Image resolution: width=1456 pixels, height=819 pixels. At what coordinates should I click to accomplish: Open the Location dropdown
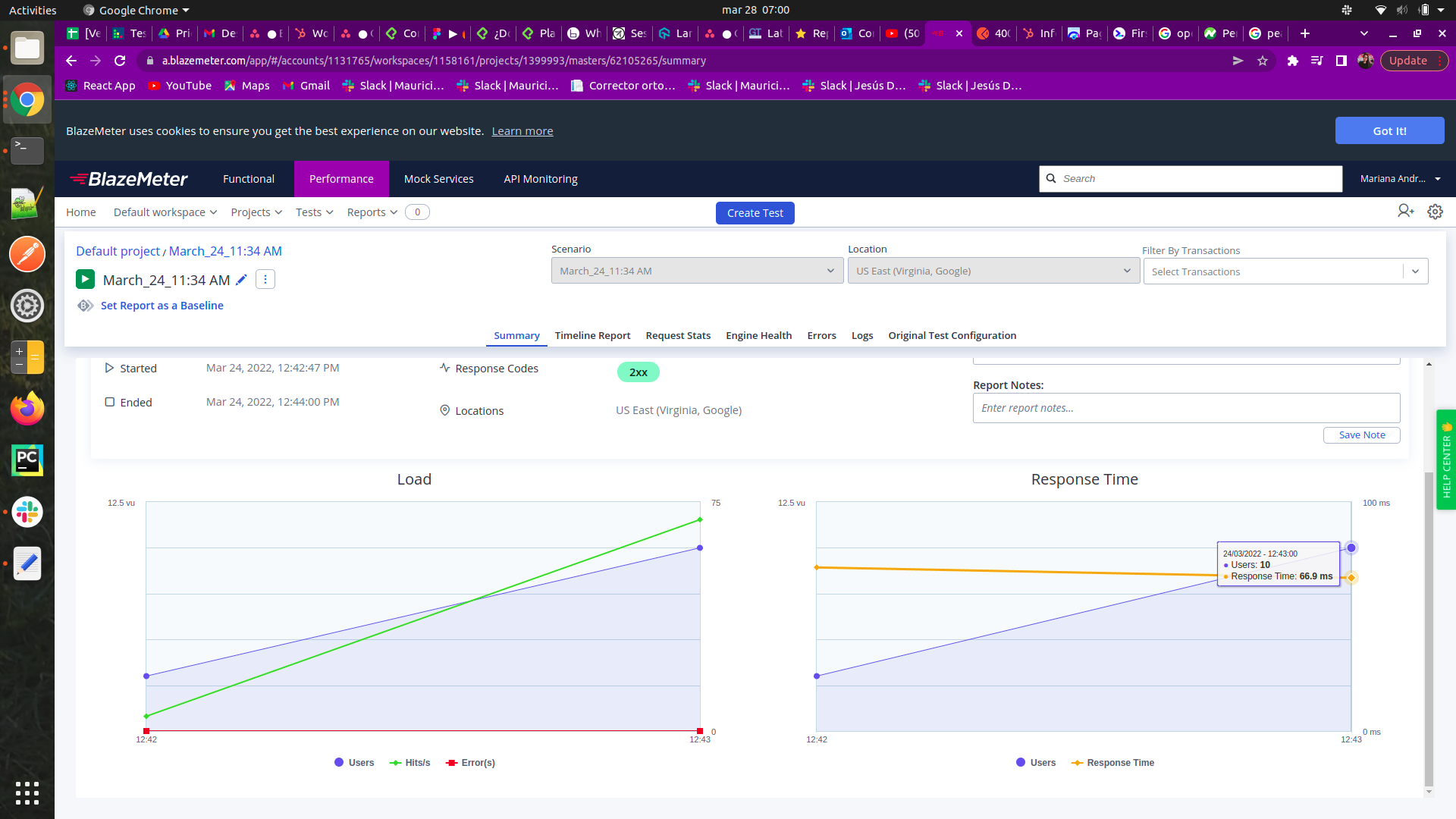tap(993, 271)
